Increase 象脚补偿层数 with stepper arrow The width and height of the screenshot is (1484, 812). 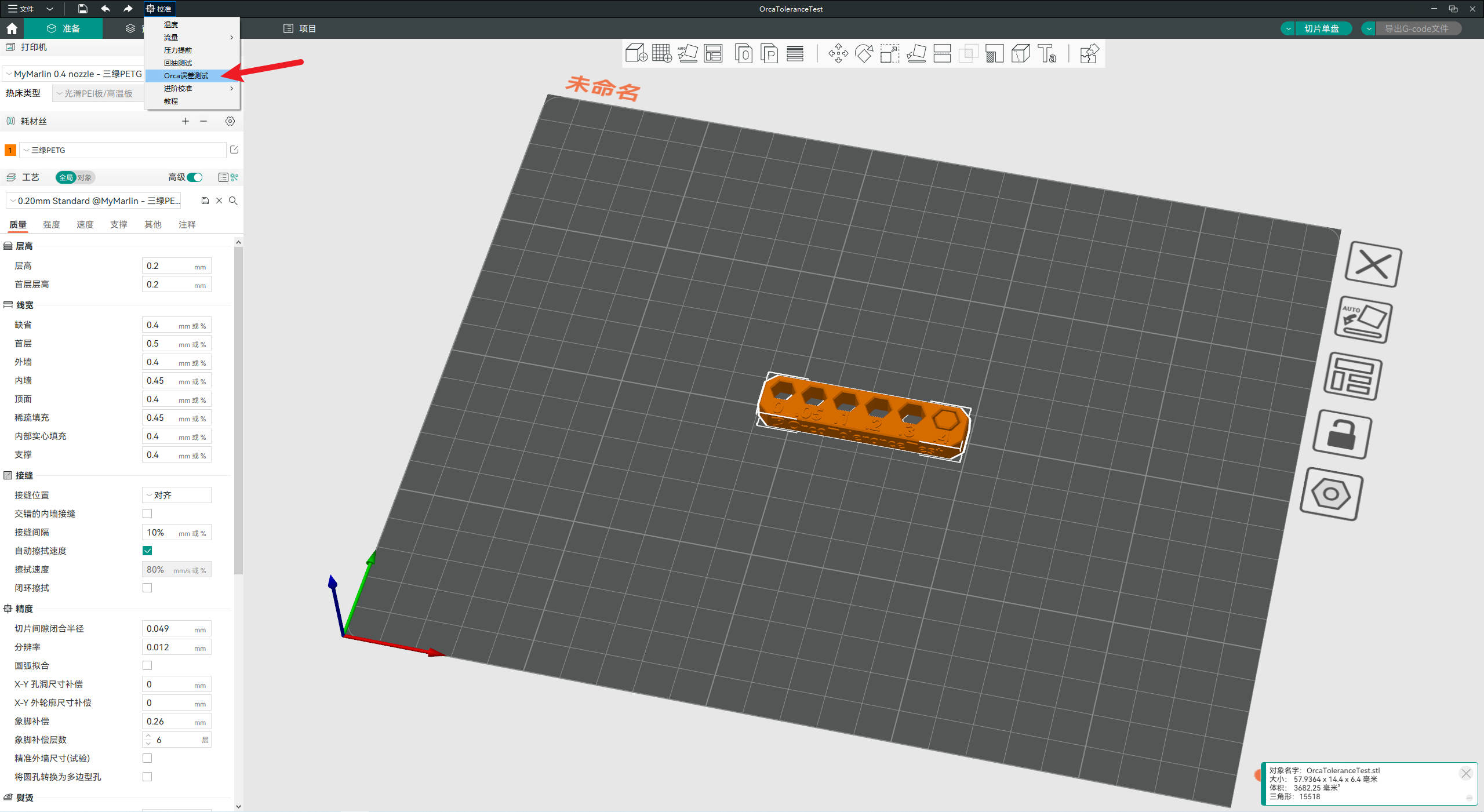click(148, 736)
